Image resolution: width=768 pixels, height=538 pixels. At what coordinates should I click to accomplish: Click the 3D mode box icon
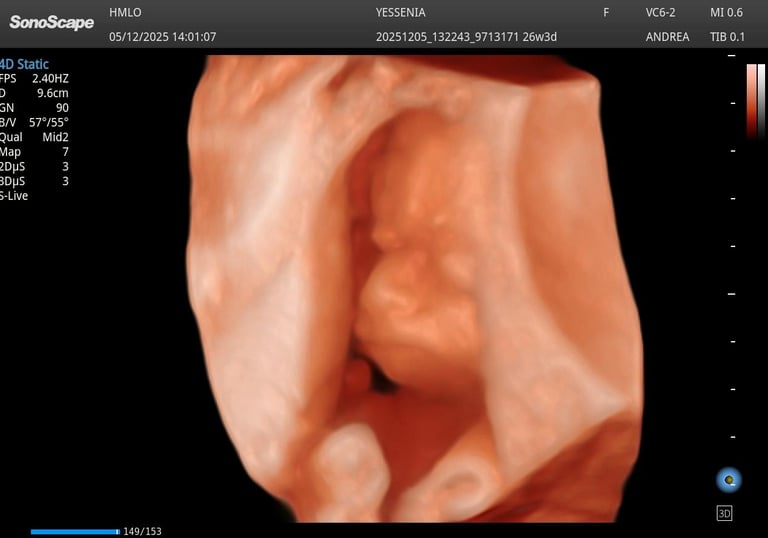click(x=724, y=513)
